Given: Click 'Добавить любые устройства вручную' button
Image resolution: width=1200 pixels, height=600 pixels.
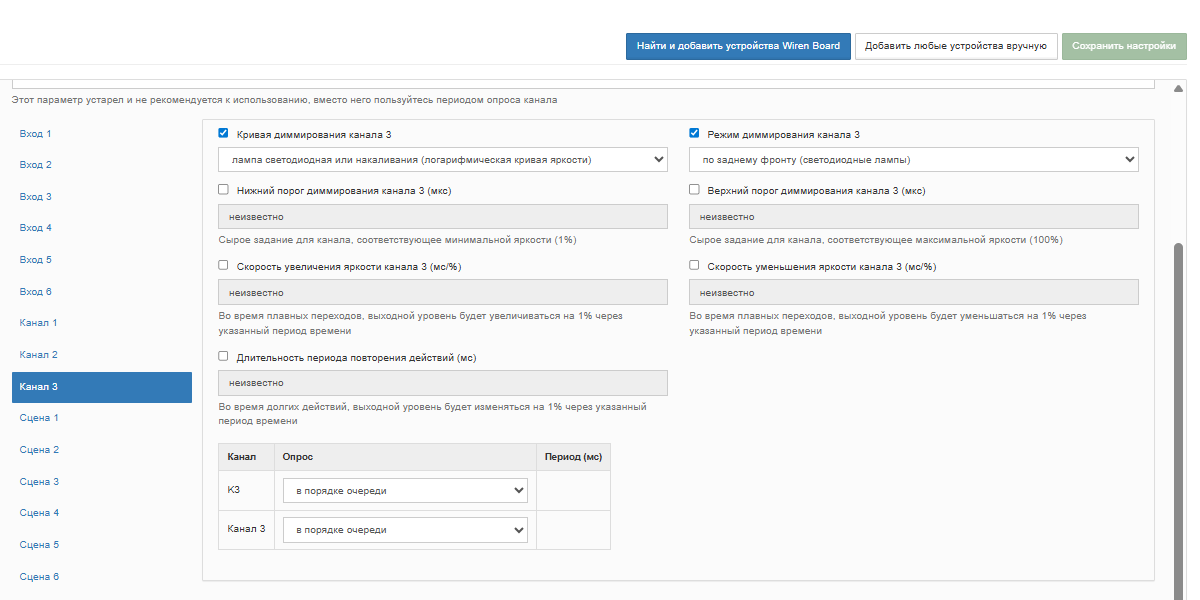Looking at the screenshot, I should [x=955, y=46].
